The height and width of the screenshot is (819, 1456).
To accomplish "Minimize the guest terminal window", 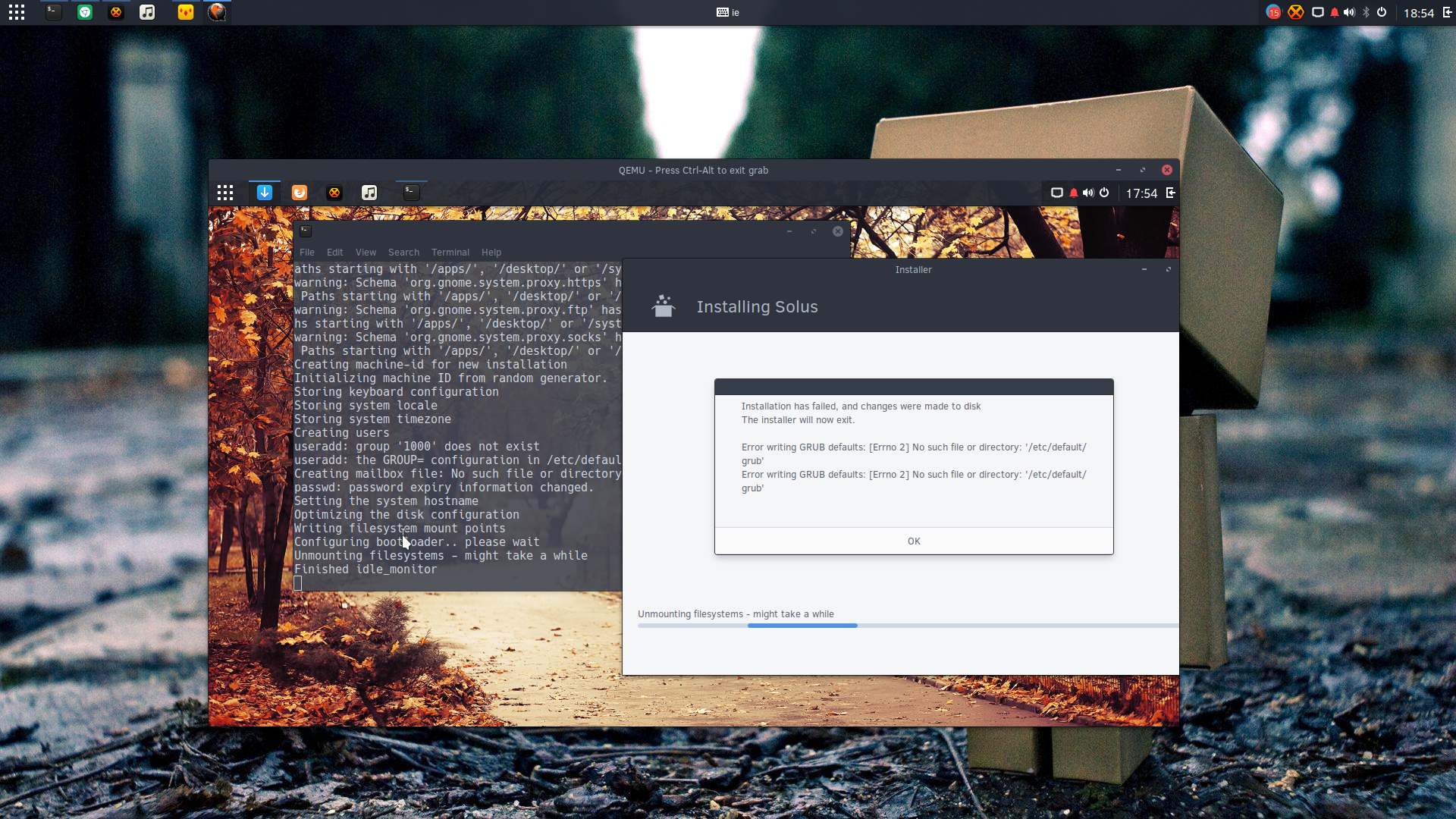I will (789, 231).
